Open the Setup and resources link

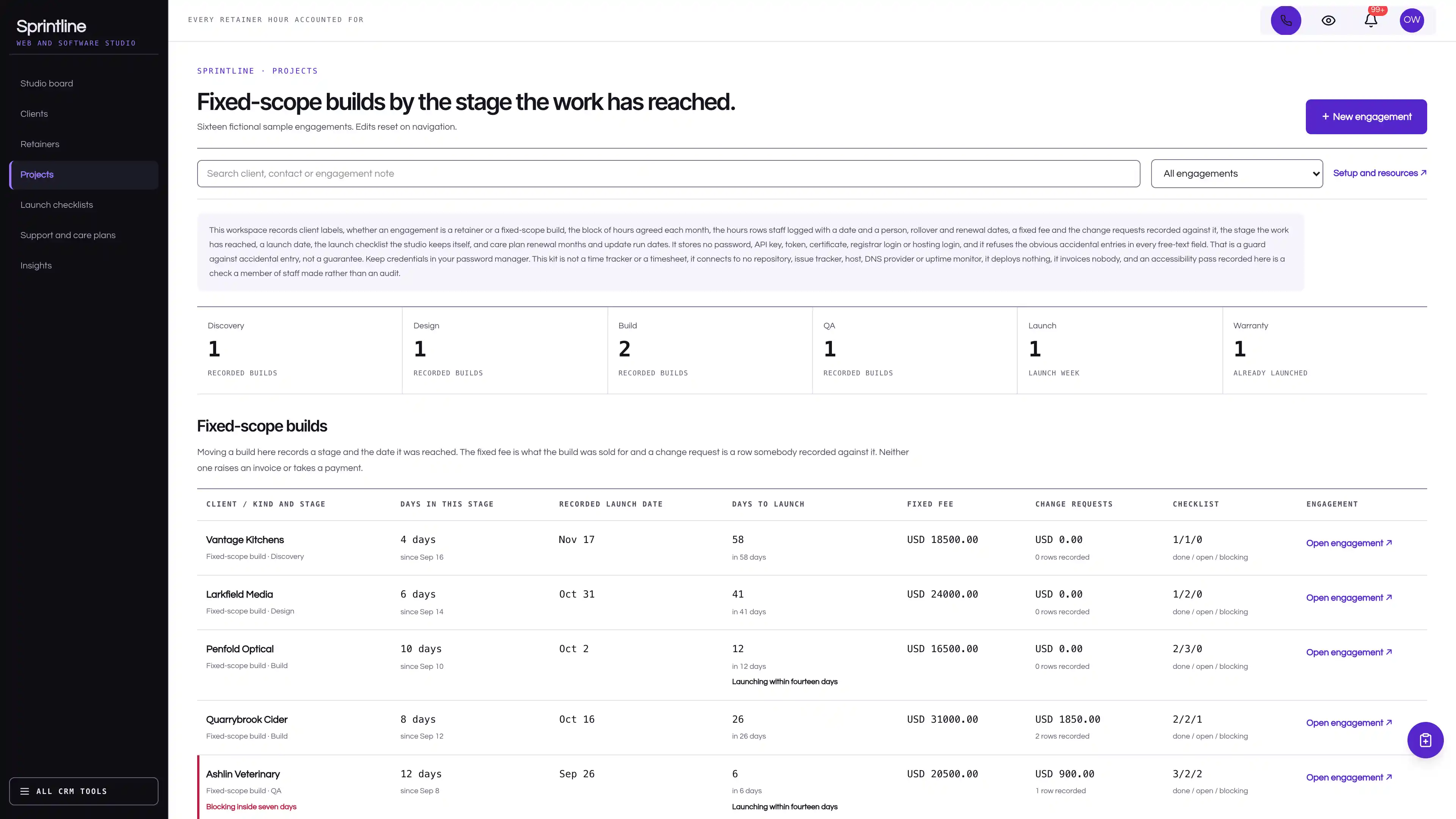[x=1380, y=173]
